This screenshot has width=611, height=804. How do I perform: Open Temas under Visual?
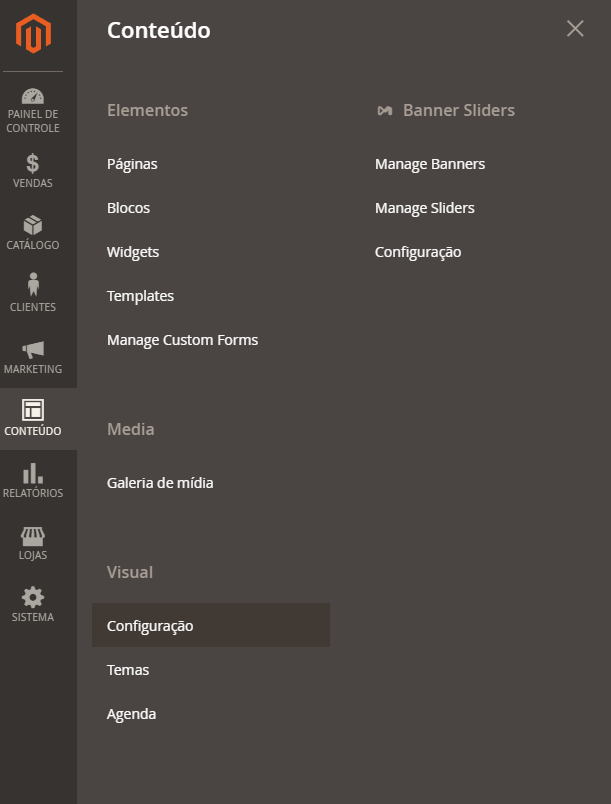(128, 670)
